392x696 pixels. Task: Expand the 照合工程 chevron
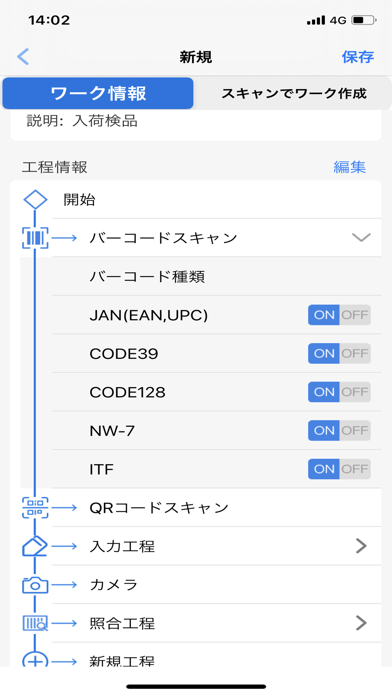click(x=361, y=623)
